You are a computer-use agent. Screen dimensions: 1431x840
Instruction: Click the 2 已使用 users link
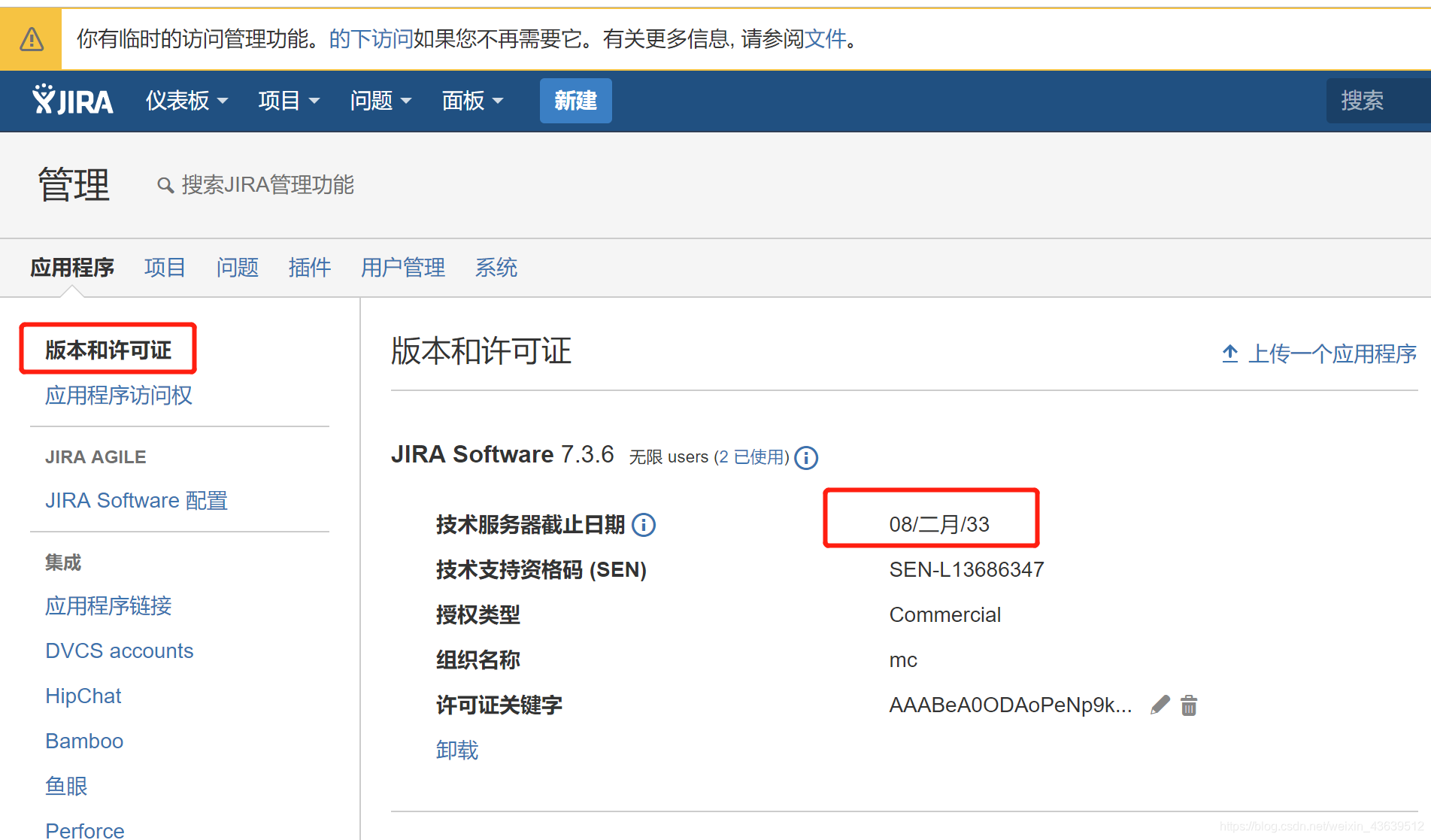[x=751, y=457]
